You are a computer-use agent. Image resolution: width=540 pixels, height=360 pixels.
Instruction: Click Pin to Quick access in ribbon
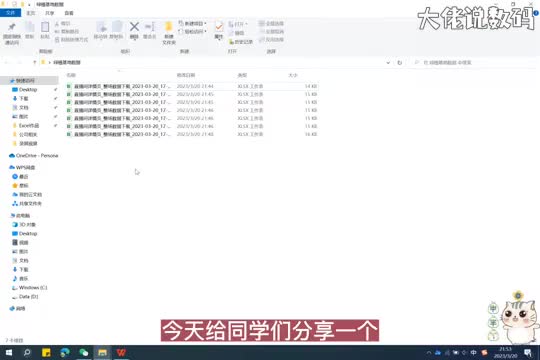tap(12, 33)
